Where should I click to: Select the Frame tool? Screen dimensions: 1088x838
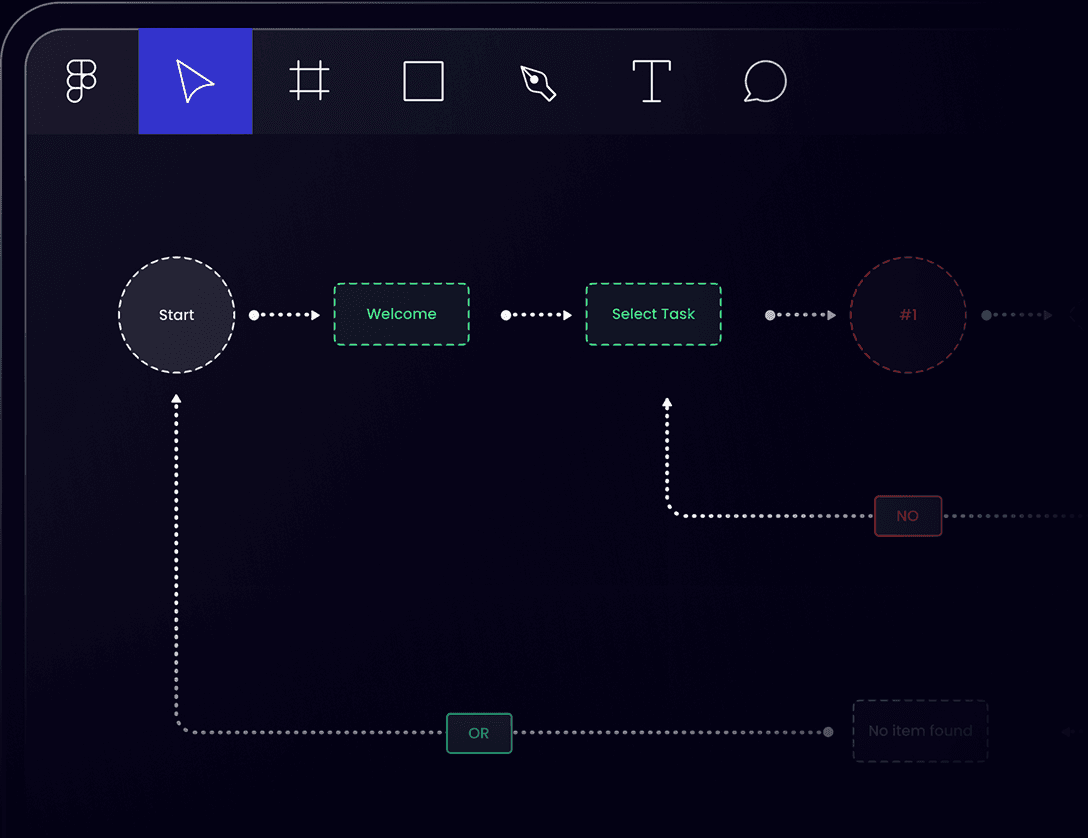click(309, 81)
